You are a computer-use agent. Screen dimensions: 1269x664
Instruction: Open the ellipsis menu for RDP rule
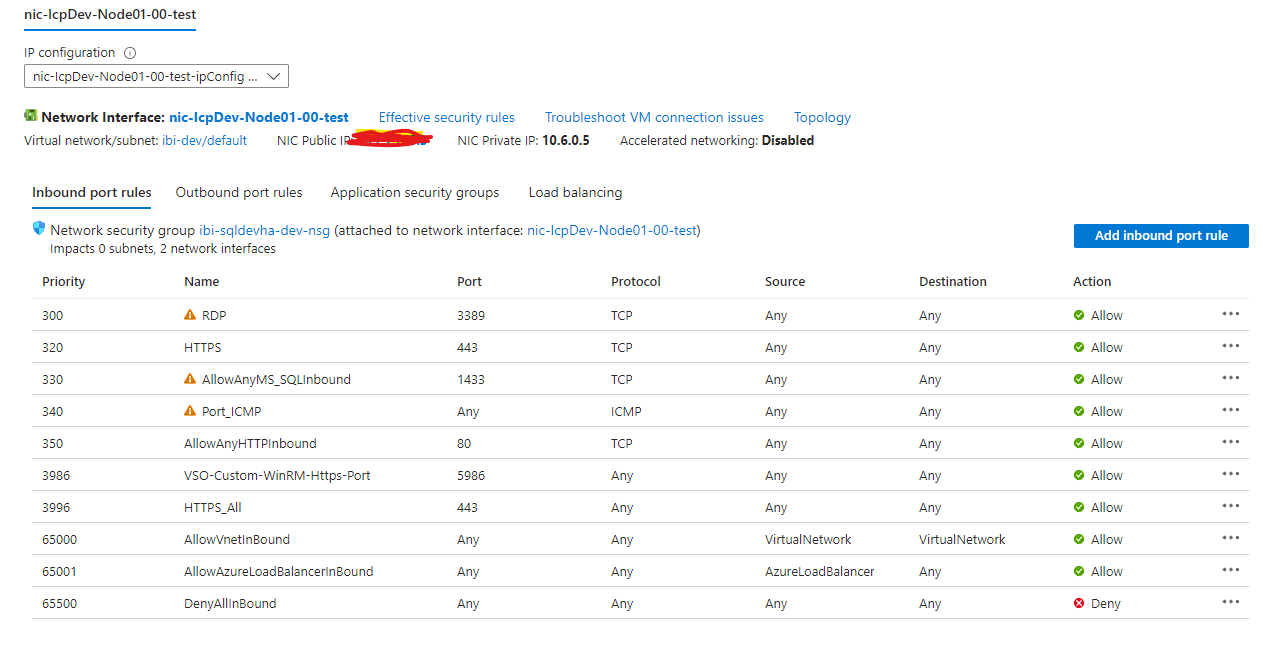pyautogui.click(x=1230, y=314)
